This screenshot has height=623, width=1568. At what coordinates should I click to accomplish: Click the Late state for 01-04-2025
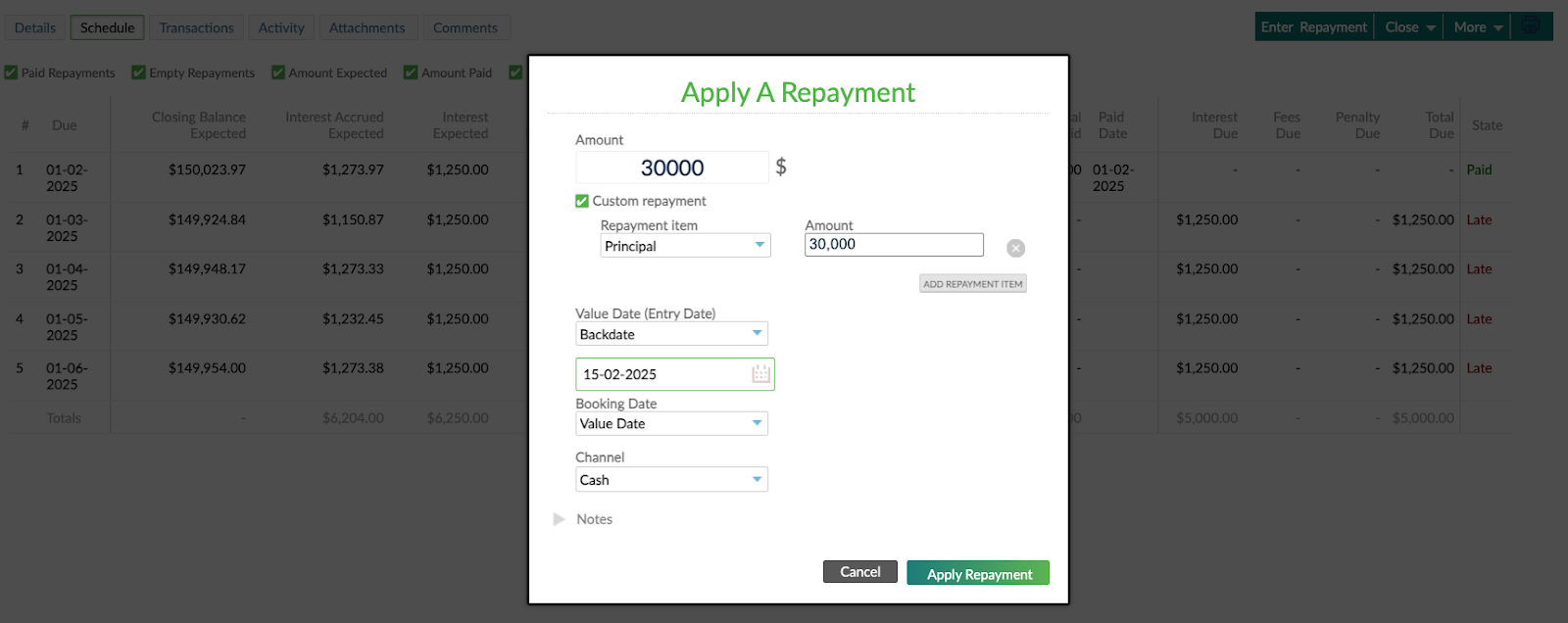(1479, 268)
